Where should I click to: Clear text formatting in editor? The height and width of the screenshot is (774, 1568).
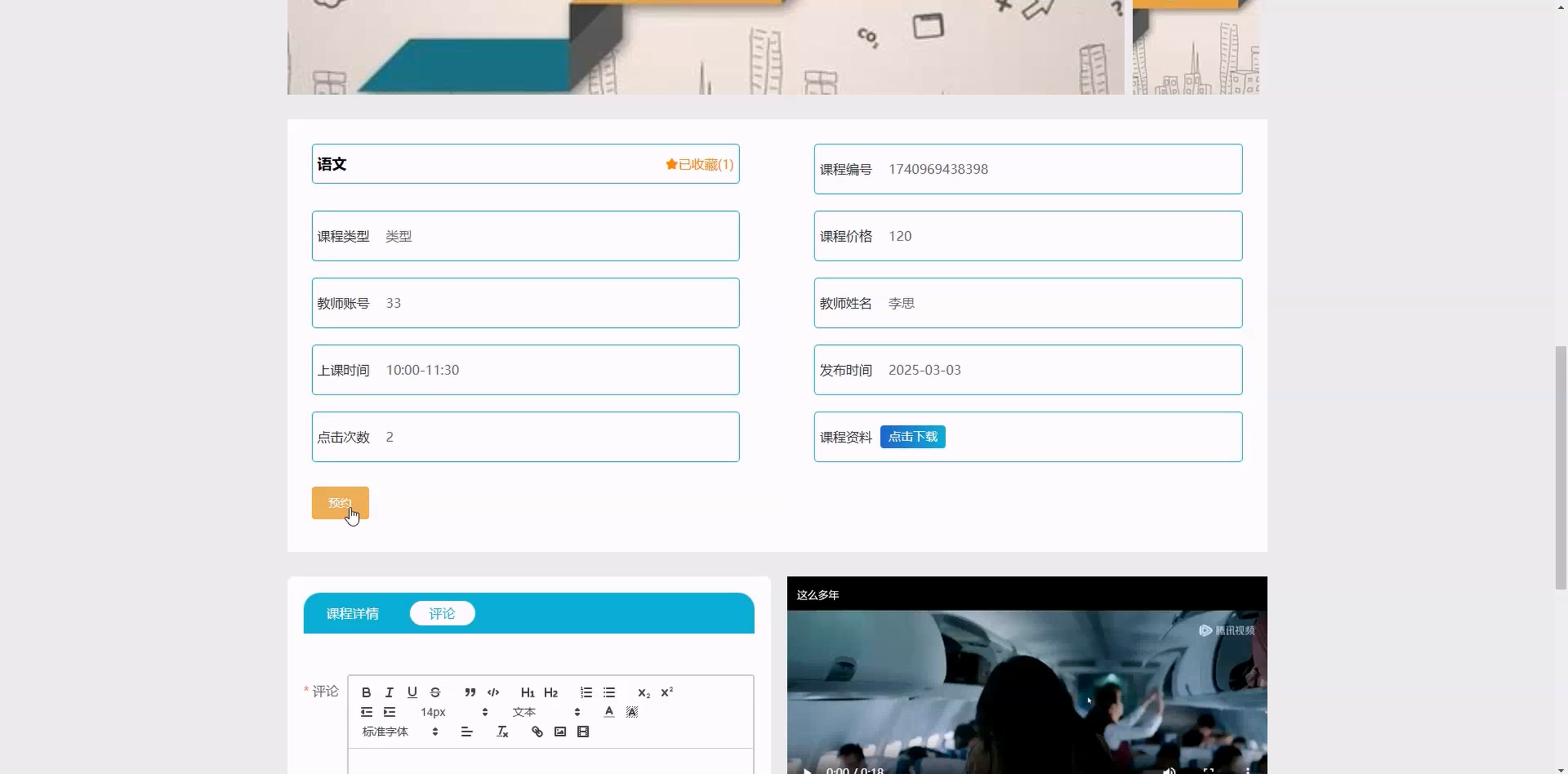pyautogui.click(x=502, y=732)
